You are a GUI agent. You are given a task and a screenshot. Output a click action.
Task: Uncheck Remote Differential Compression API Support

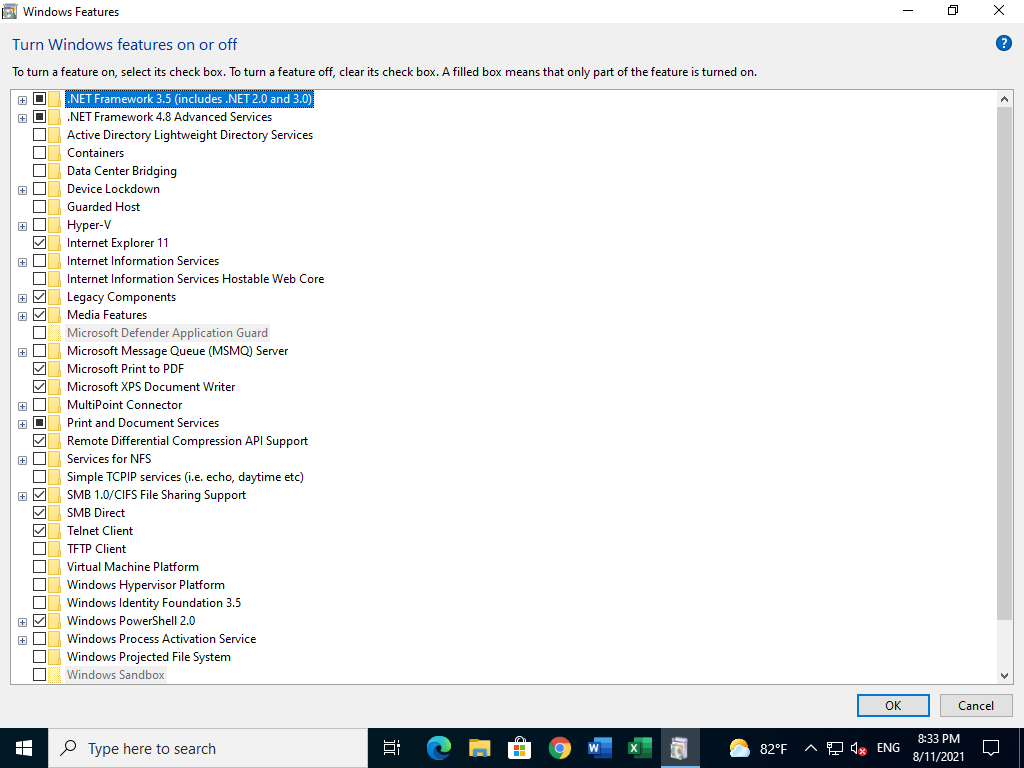[x=39, y=440]
